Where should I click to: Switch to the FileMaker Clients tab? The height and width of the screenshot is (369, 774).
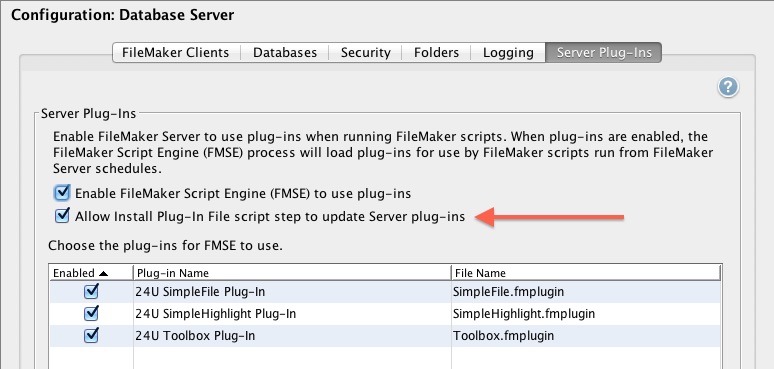coord(176,52)
